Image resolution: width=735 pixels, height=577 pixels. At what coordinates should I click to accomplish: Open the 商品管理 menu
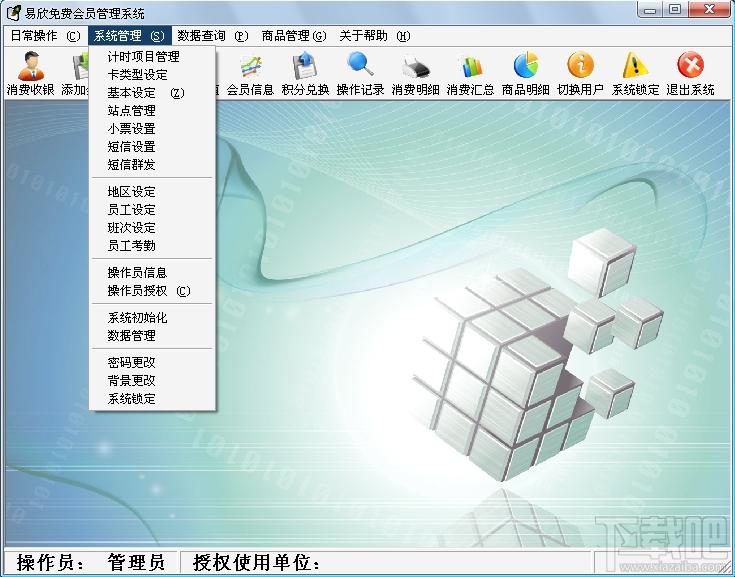tap(293, 36)
